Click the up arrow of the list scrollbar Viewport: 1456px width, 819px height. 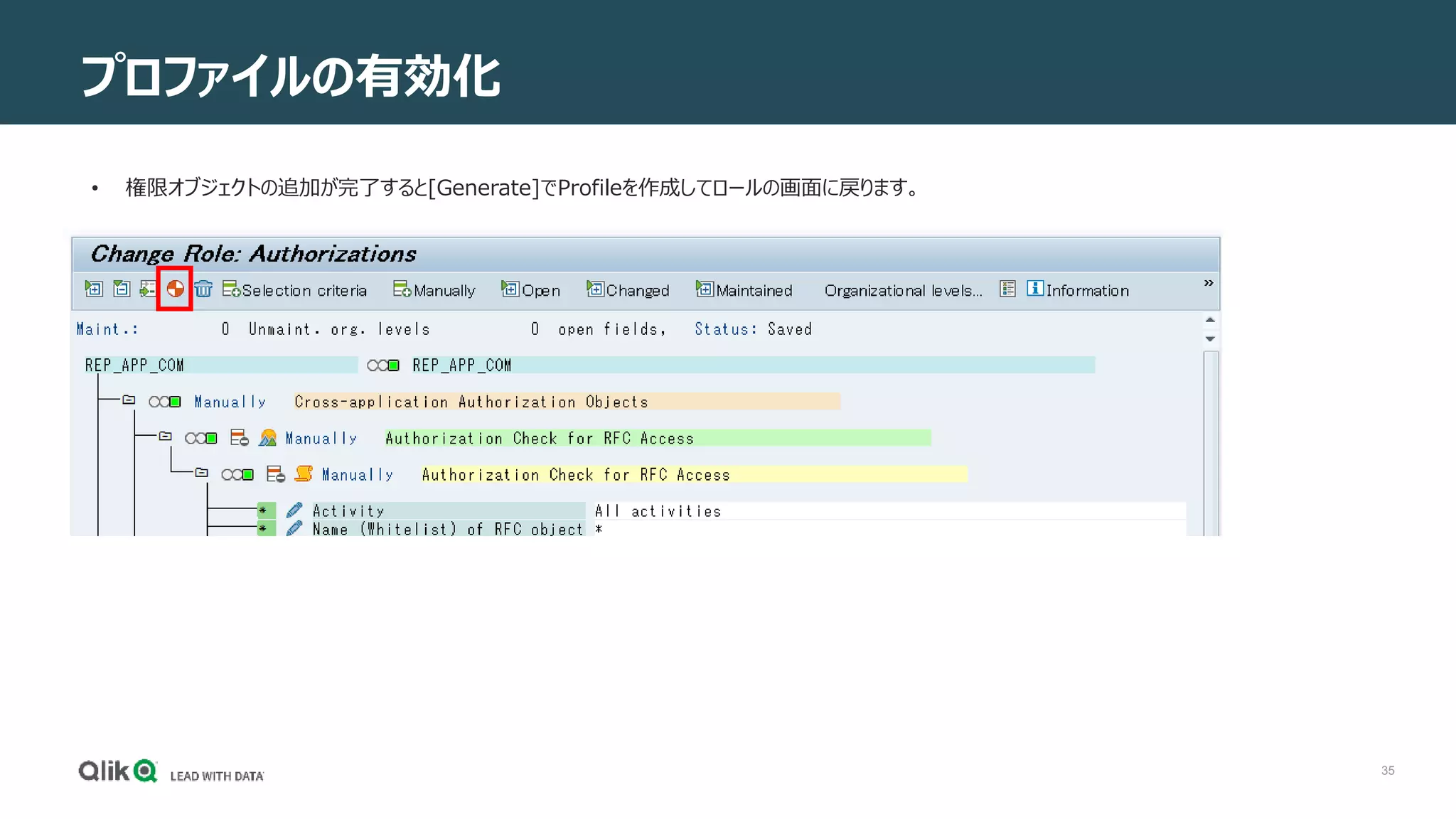point(1210,320)
